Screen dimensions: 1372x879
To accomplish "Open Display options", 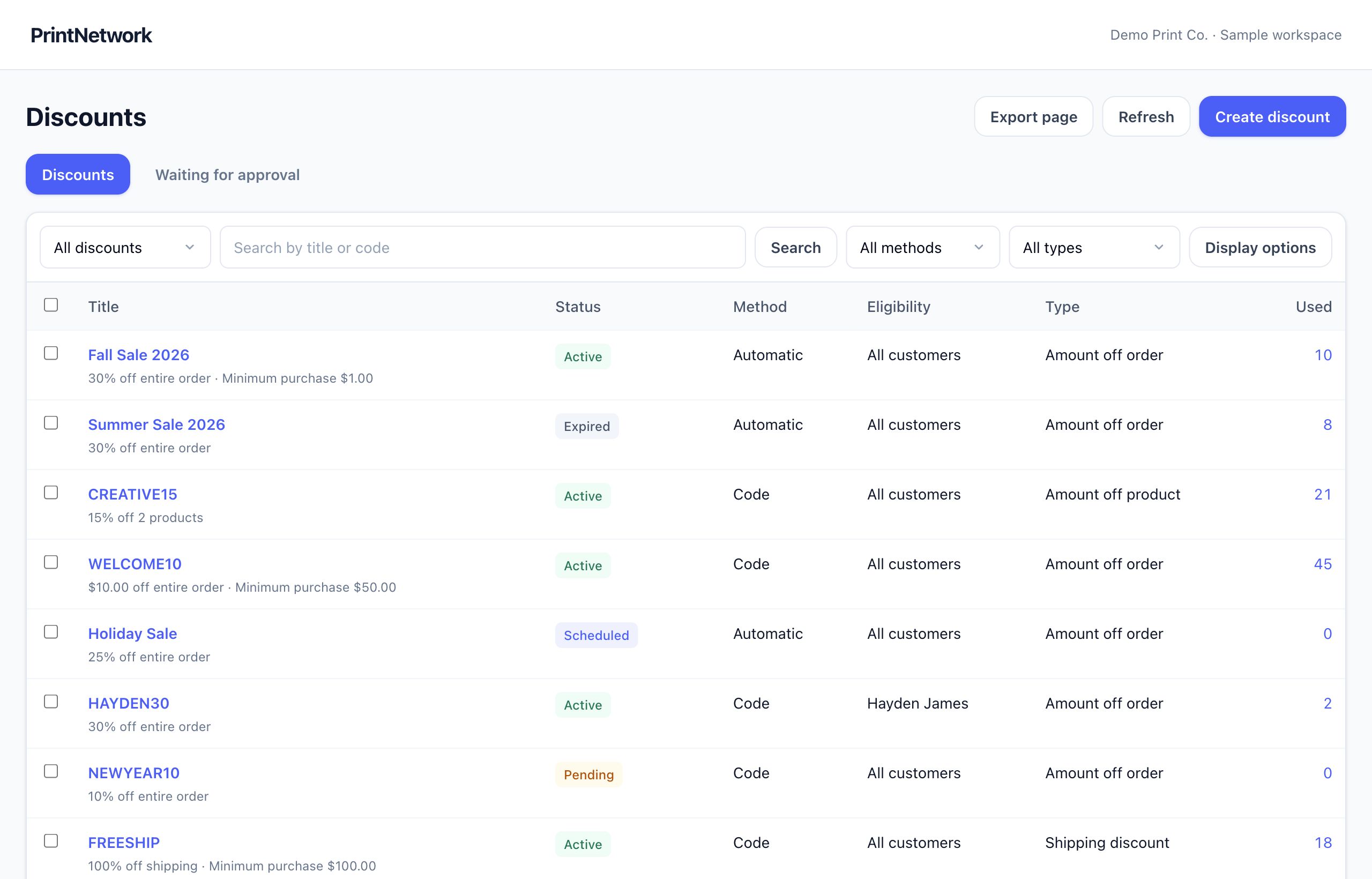I will [1260, 247].
